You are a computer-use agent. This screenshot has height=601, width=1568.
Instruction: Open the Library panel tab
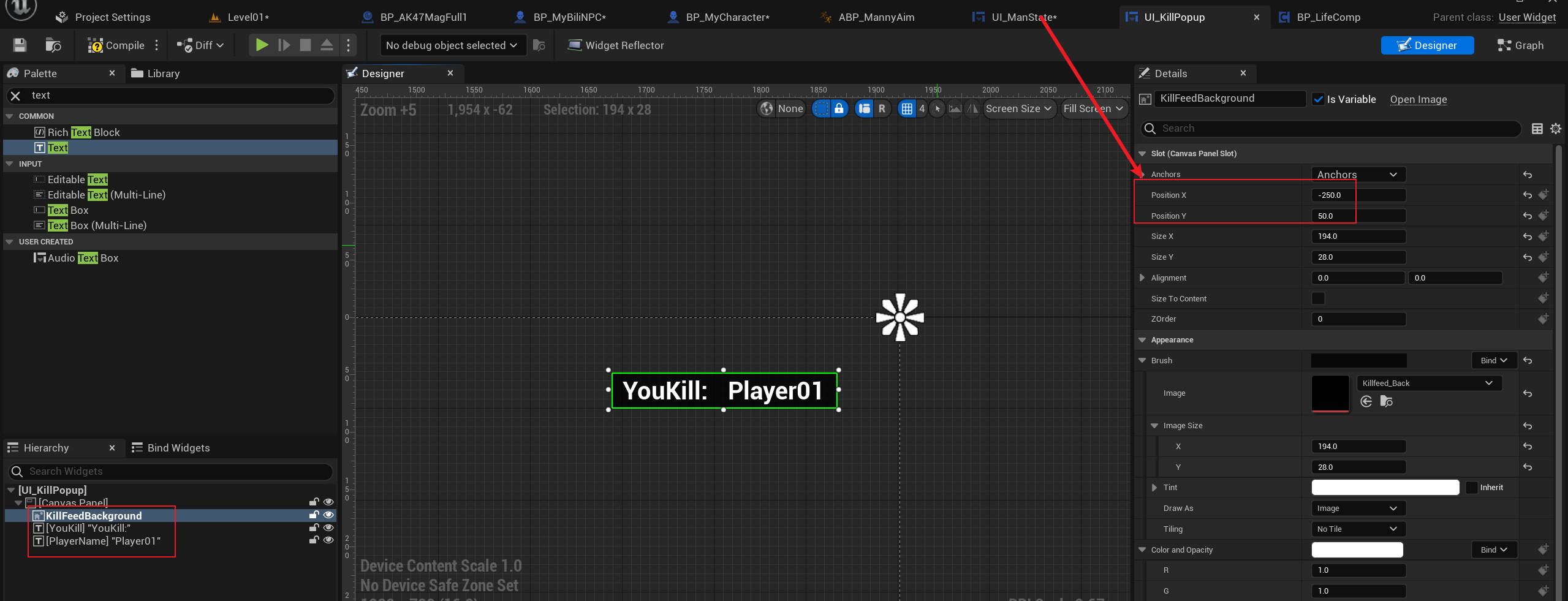pos(156,74)
